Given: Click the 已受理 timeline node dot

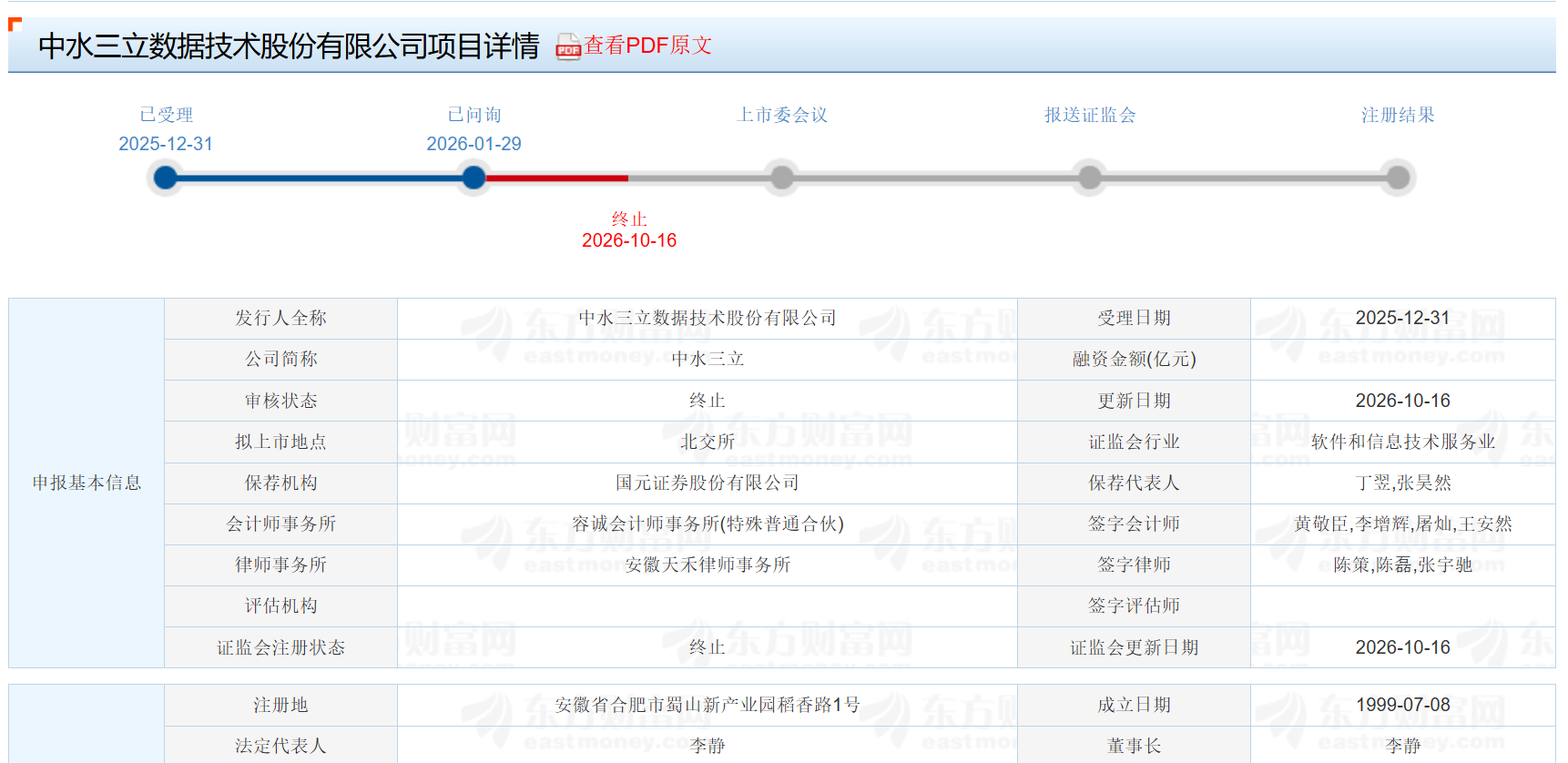Looking at the screenshot, I should 166,178.
